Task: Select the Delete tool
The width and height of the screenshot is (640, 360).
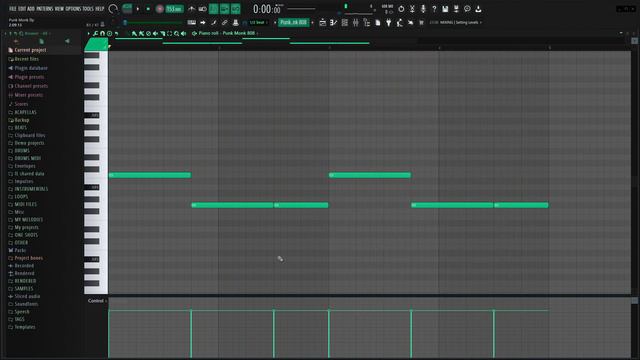Action: tap(148, 33)
